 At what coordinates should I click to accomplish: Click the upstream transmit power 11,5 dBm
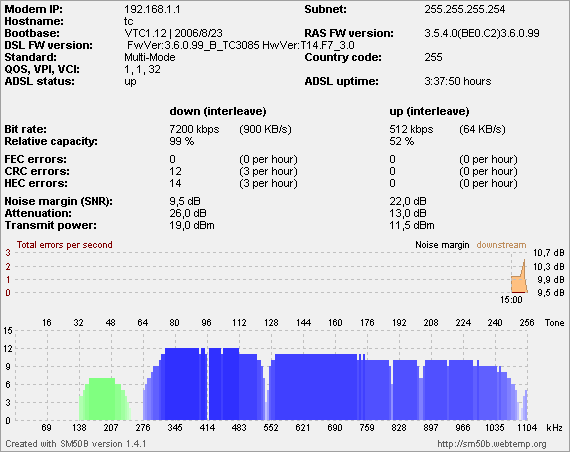[412, 225]
